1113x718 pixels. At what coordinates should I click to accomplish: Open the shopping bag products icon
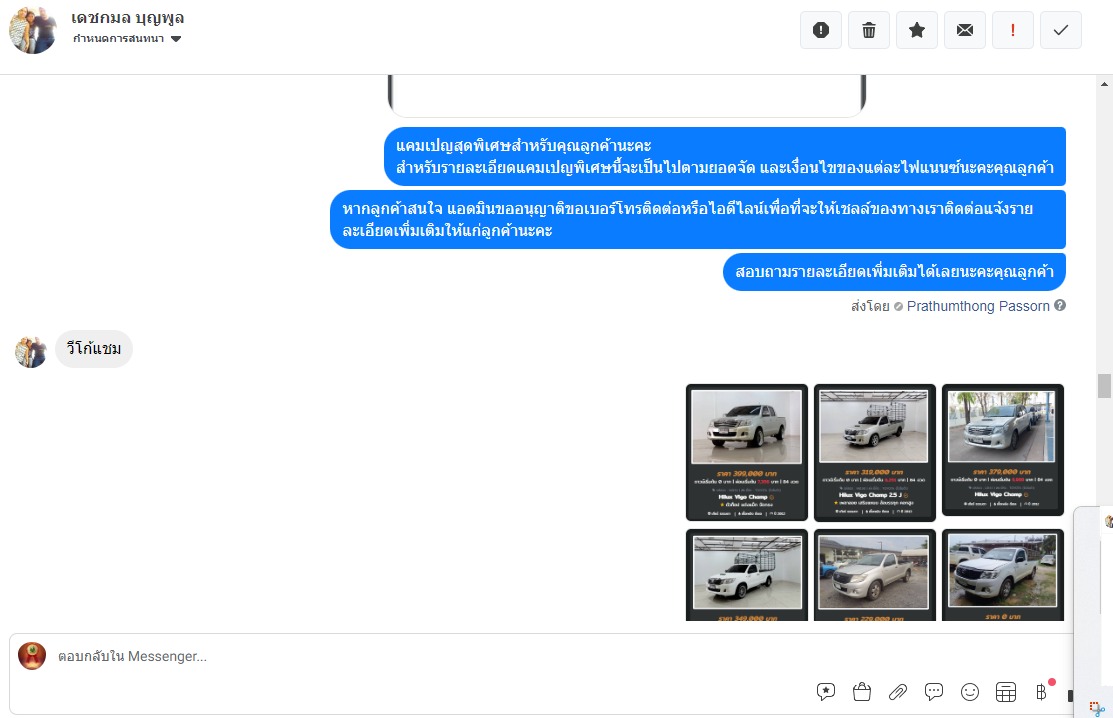pyautogui.click(x=862, y=691)
